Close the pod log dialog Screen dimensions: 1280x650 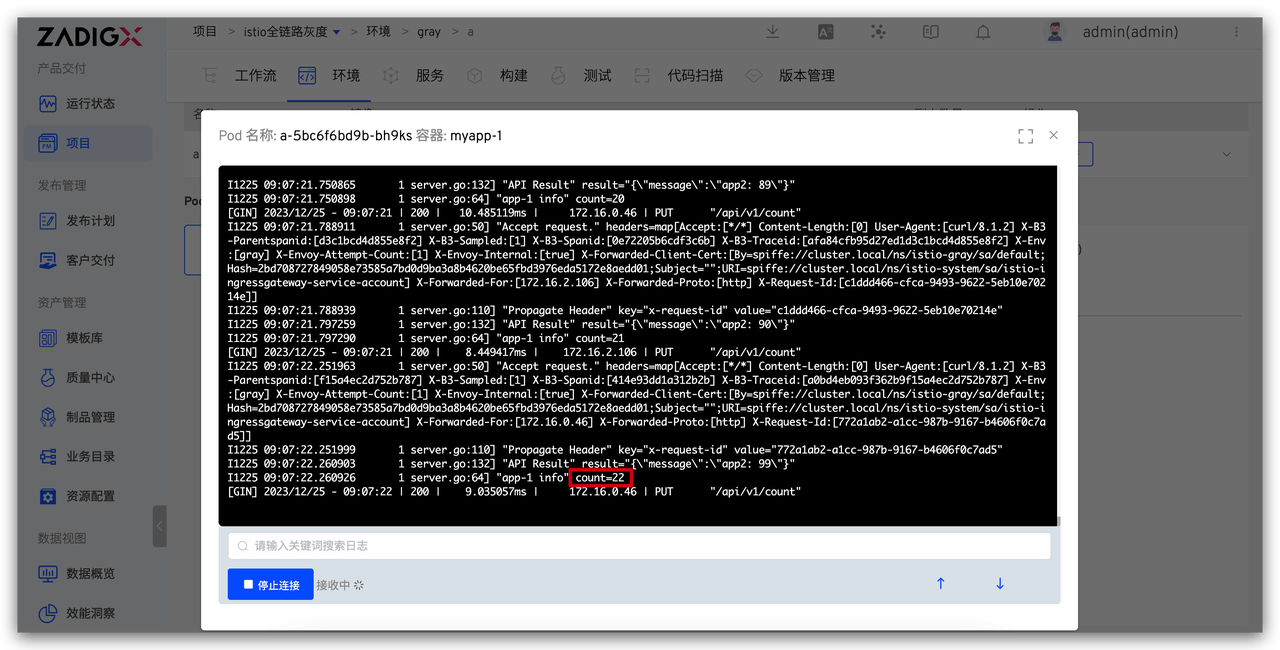point(1053,135)
